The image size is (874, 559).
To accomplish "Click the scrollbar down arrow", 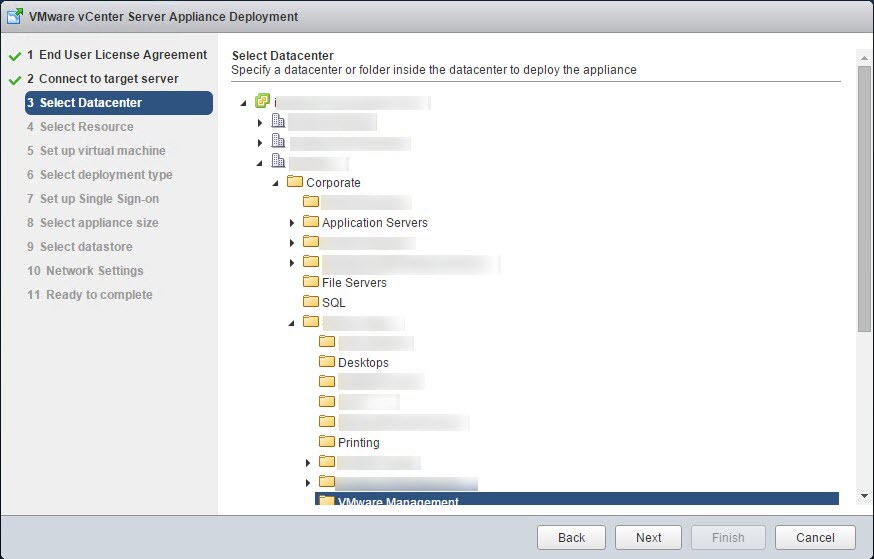I will point(864,496).
